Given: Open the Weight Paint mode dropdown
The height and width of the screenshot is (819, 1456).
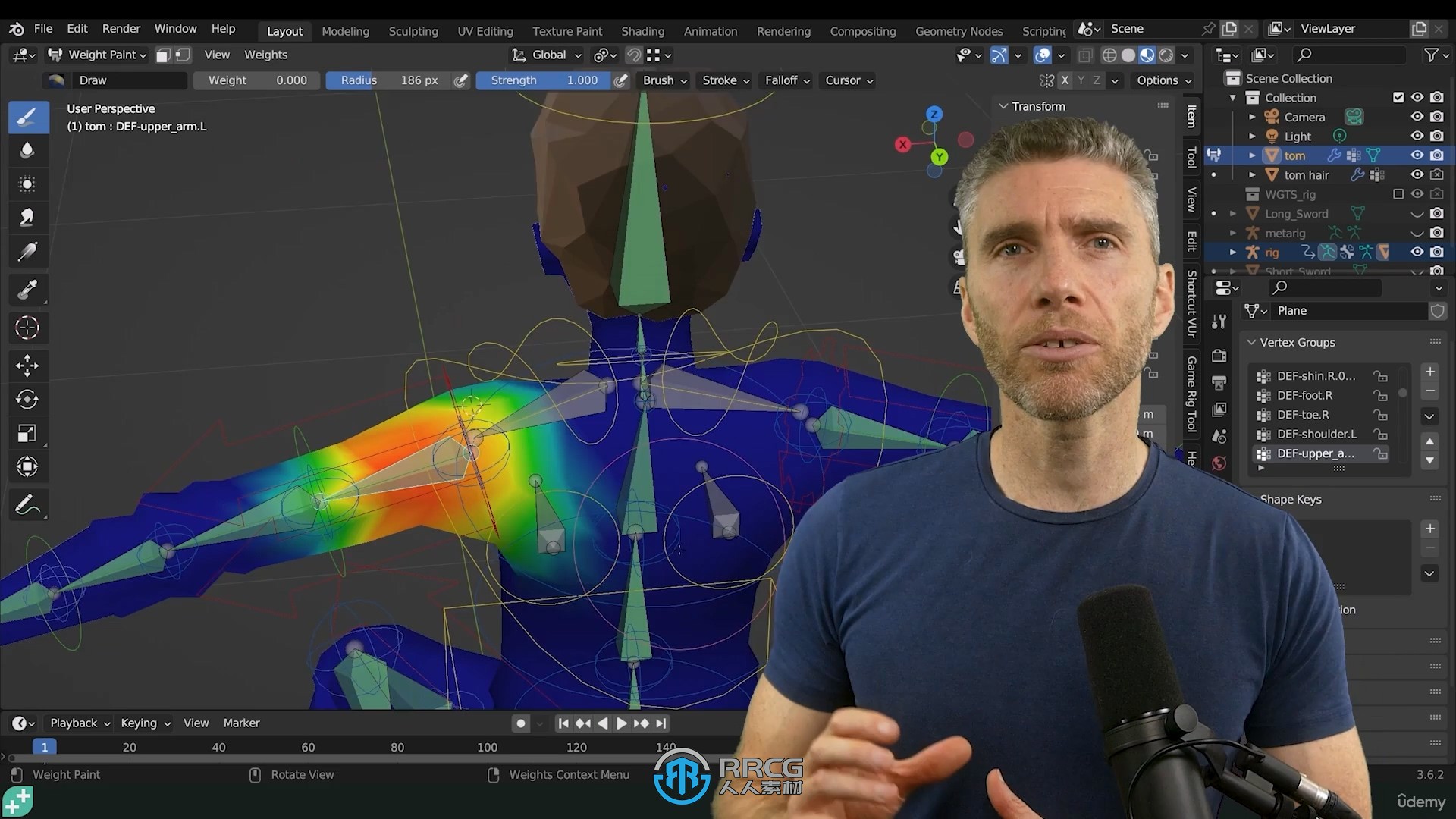Looking at the screenshot, I should click(x=97, y=55).
